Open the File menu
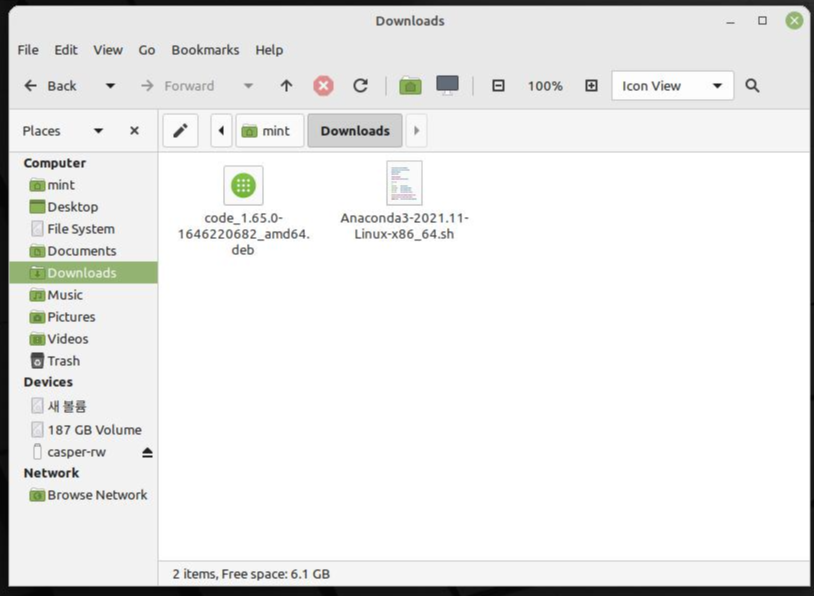 click(28, 50)
